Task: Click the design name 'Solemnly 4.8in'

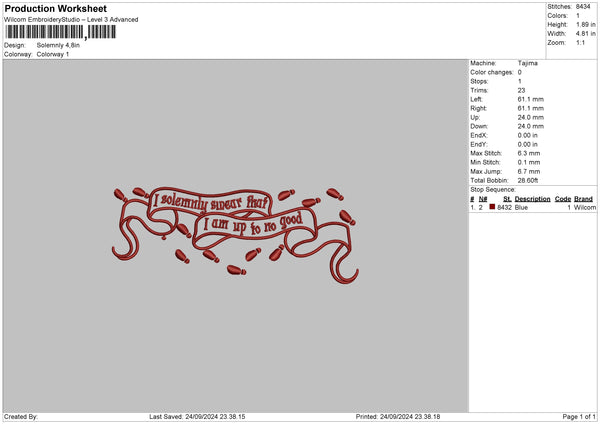Action: (58, 45)
